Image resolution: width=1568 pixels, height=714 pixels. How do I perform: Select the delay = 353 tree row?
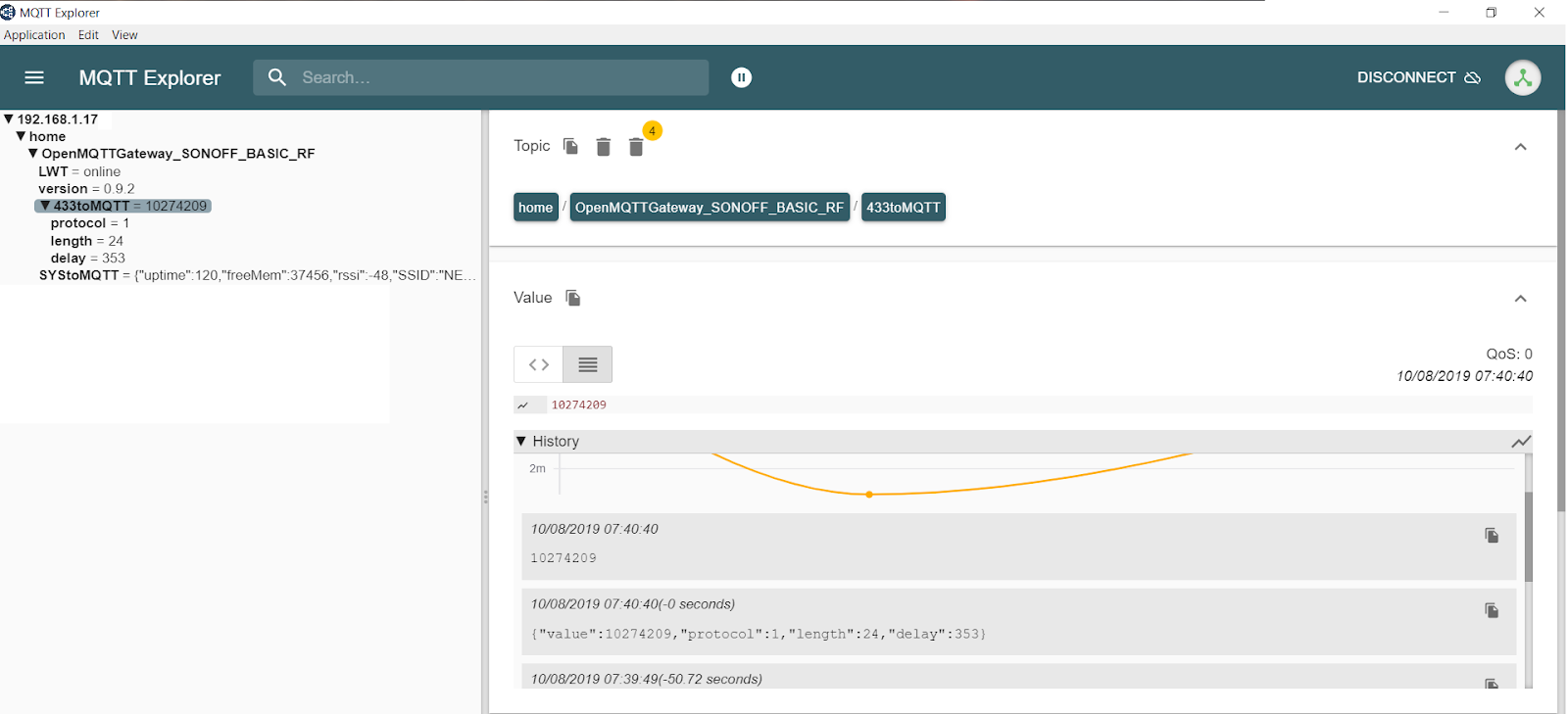88,259
